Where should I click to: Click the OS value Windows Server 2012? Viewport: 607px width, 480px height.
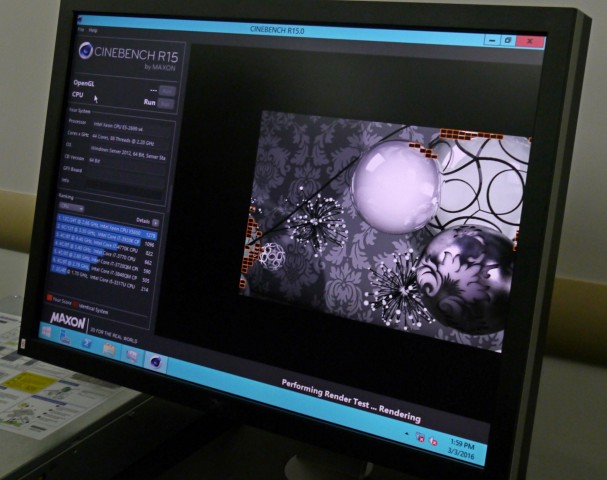(128, 153)
